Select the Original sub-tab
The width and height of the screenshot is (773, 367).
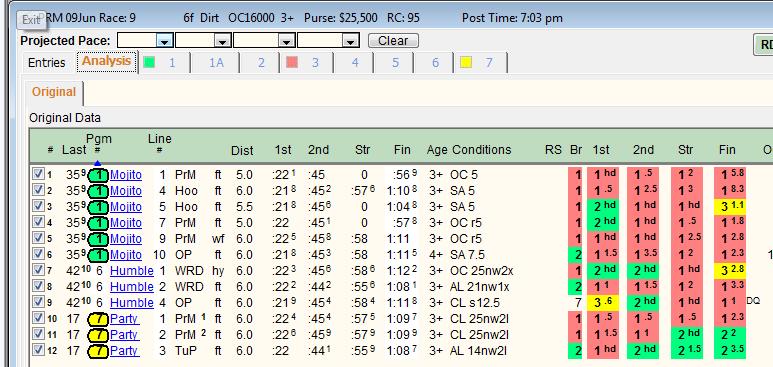click(x=54, y=92)
